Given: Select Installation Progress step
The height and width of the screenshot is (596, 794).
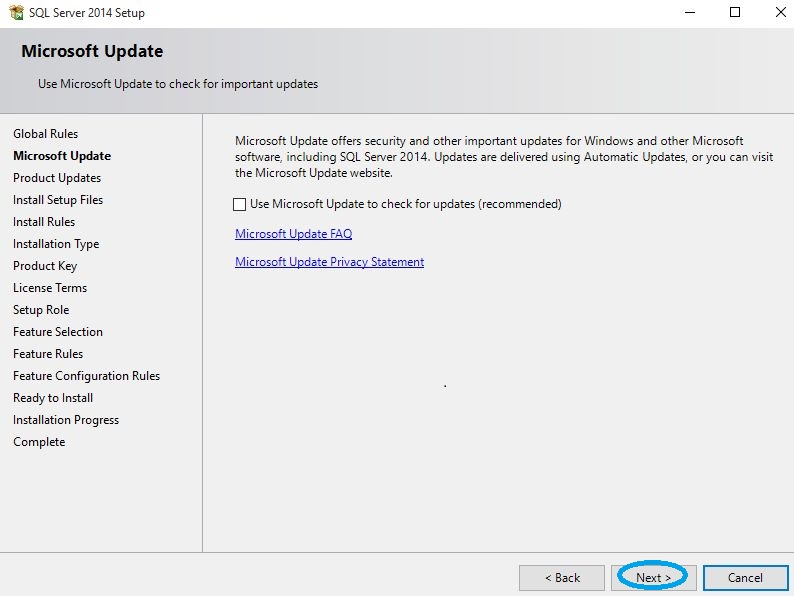Looking at the screenshot, I should [x=66, y=420].
